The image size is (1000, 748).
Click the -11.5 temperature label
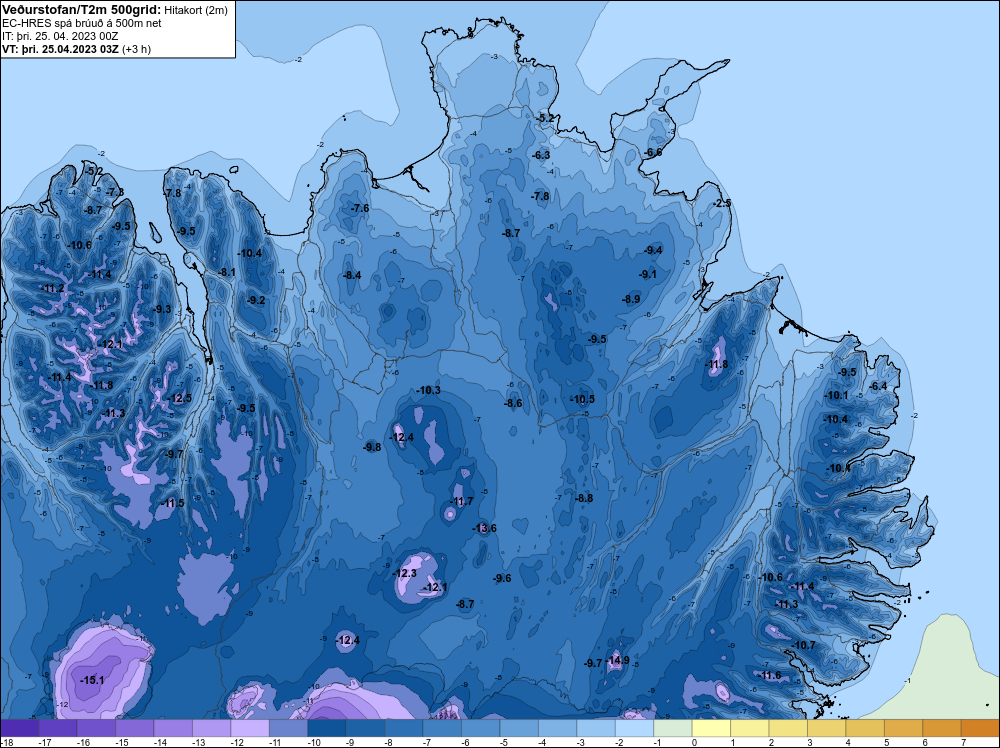pos(172,503)
